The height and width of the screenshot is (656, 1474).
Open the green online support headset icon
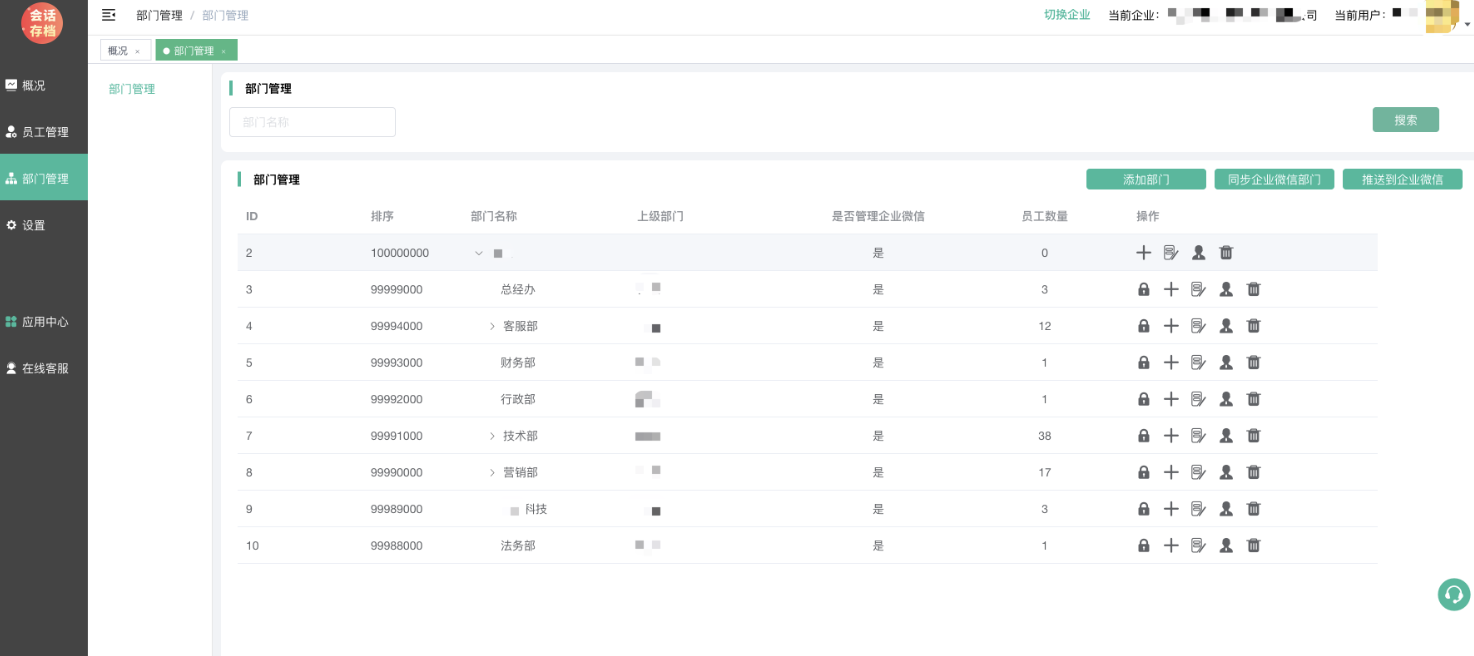1453,594
